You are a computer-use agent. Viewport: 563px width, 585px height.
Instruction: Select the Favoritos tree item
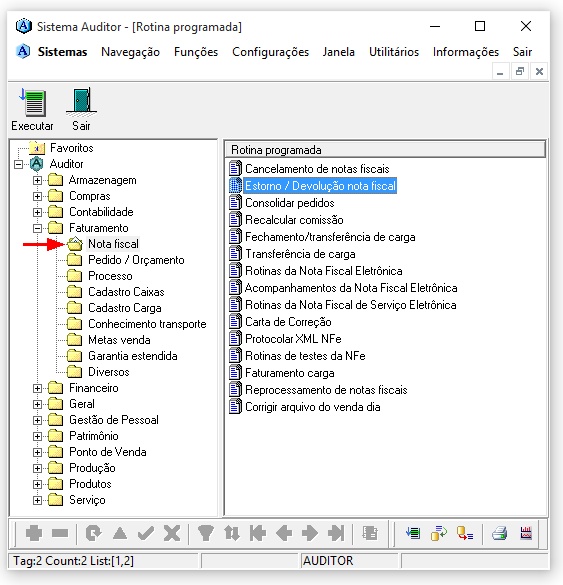coord(72,148)
